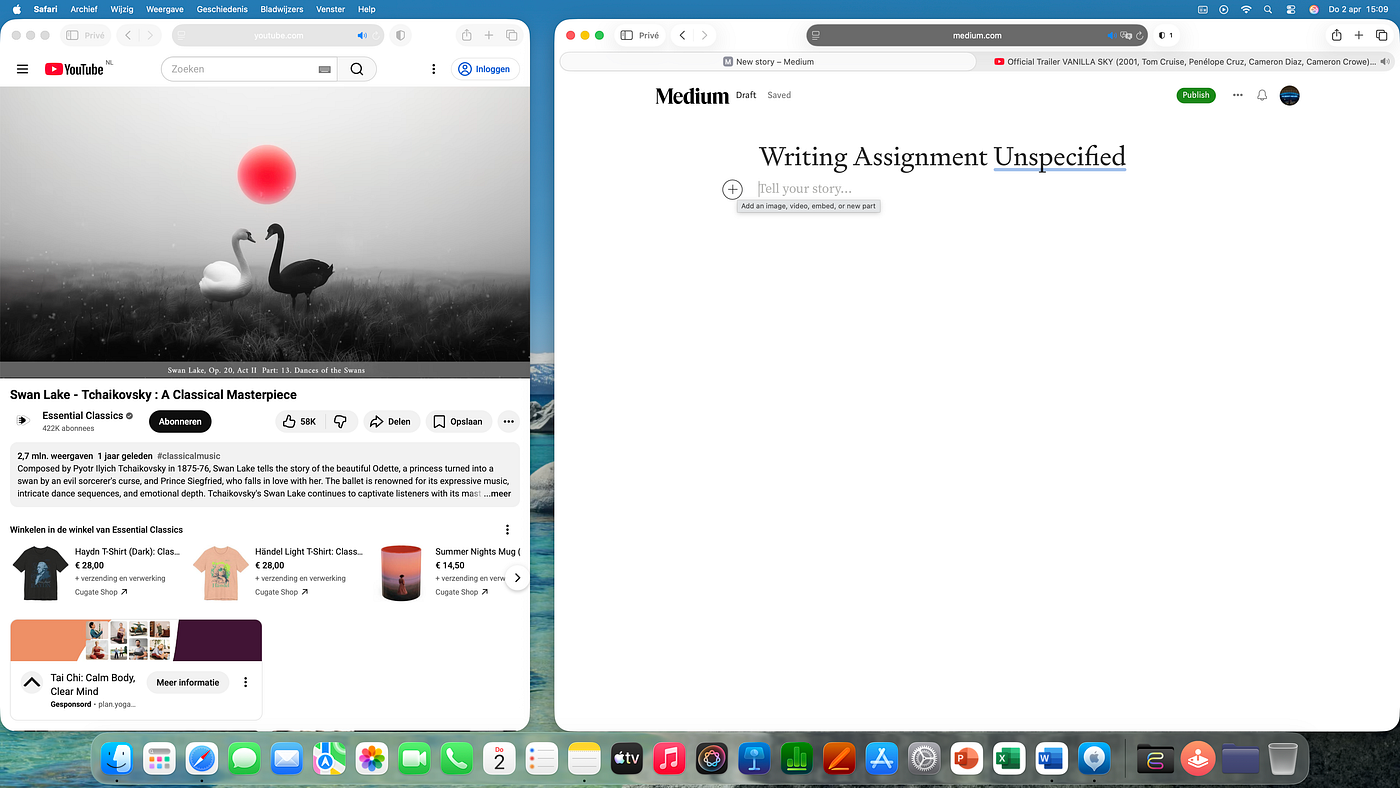Click the Inloggen sign-in button

coord(485,69)
